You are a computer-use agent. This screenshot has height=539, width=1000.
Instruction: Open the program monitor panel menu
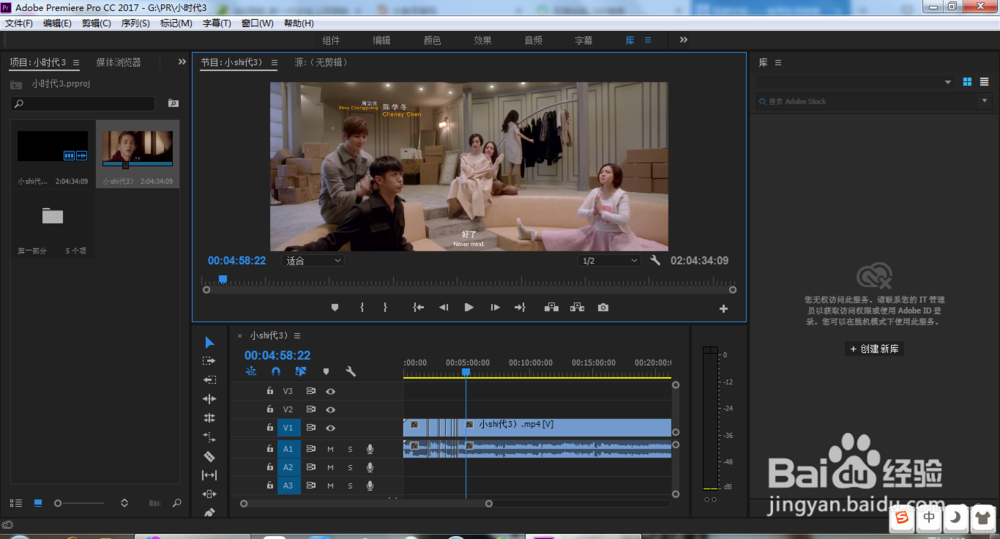pos(274,63)
